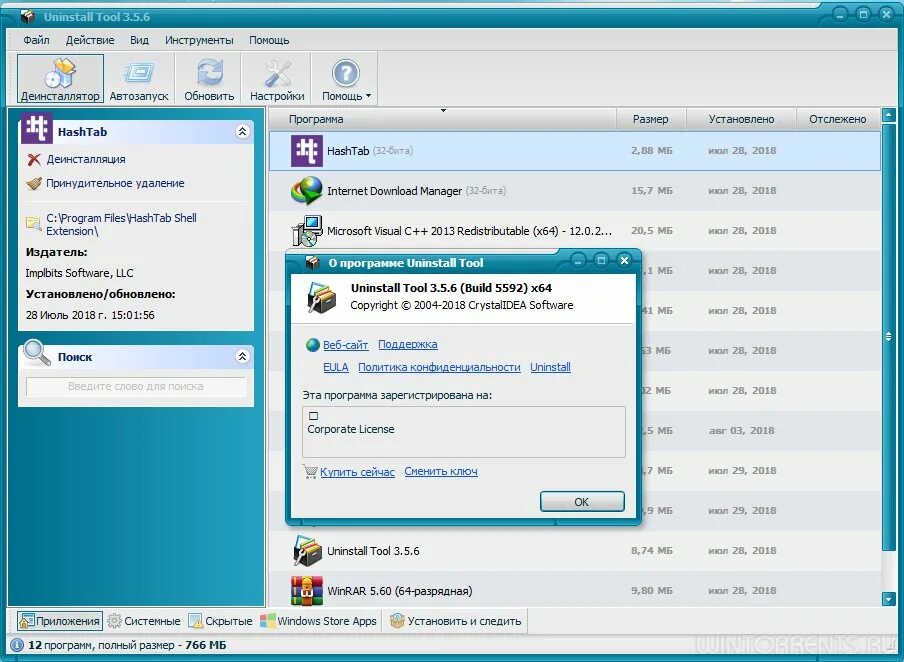The width and height of the screenshot is (904, 662).
Task: Click the Обновить refresh toolbar icon
Action: click(x=209, y=73)
